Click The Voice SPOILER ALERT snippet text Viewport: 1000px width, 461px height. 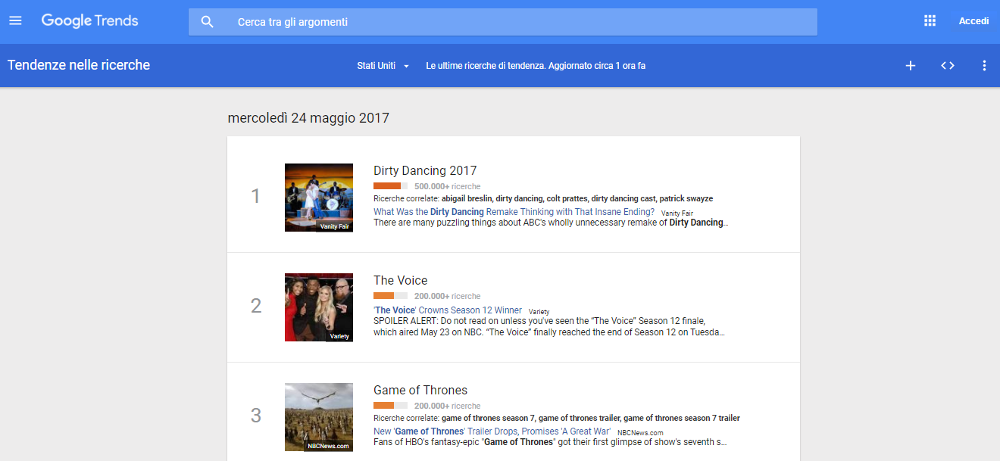tap(548, 326)
